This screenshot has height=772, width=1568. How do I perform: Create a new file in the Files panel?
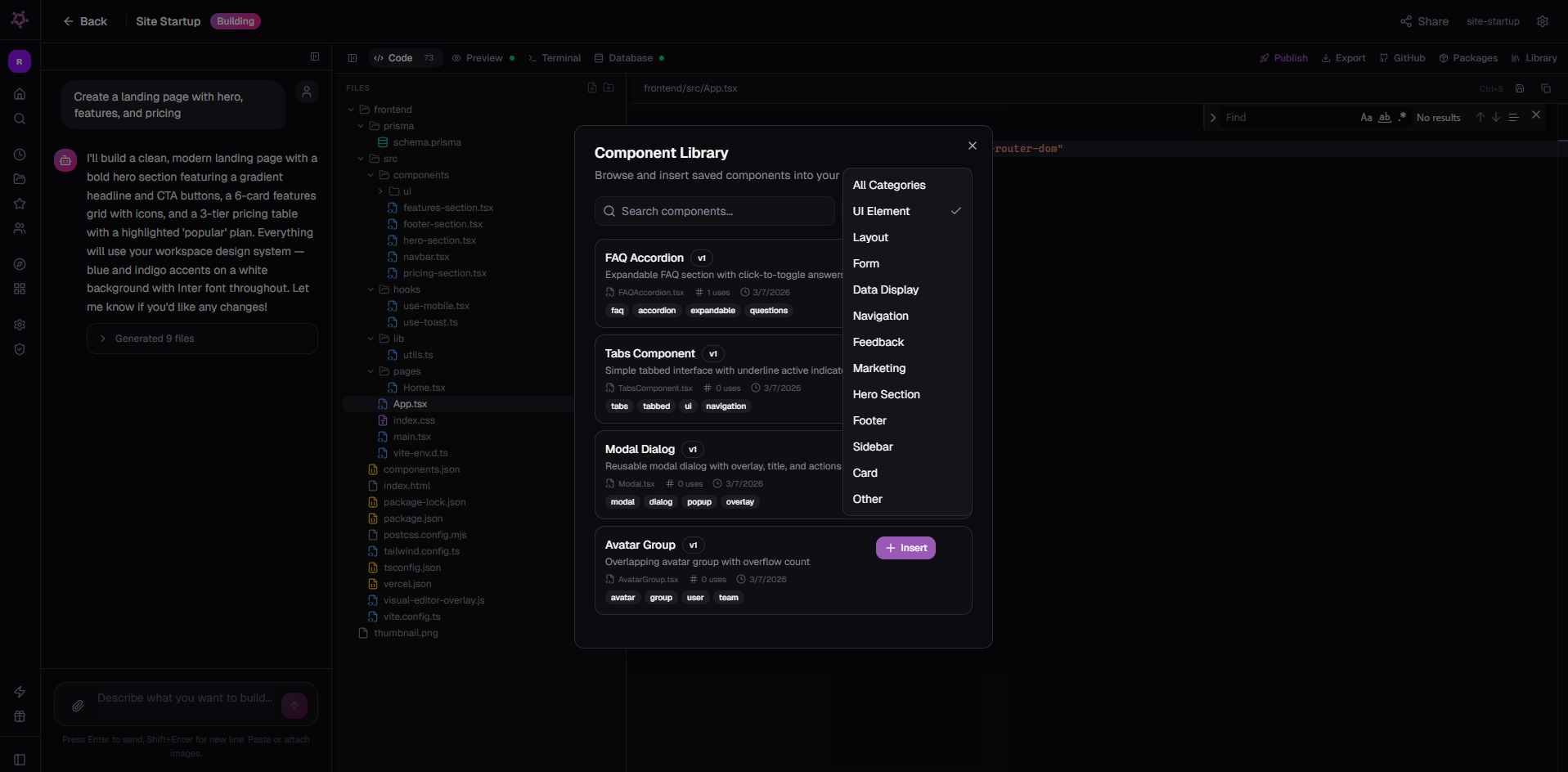click(591, 88)
